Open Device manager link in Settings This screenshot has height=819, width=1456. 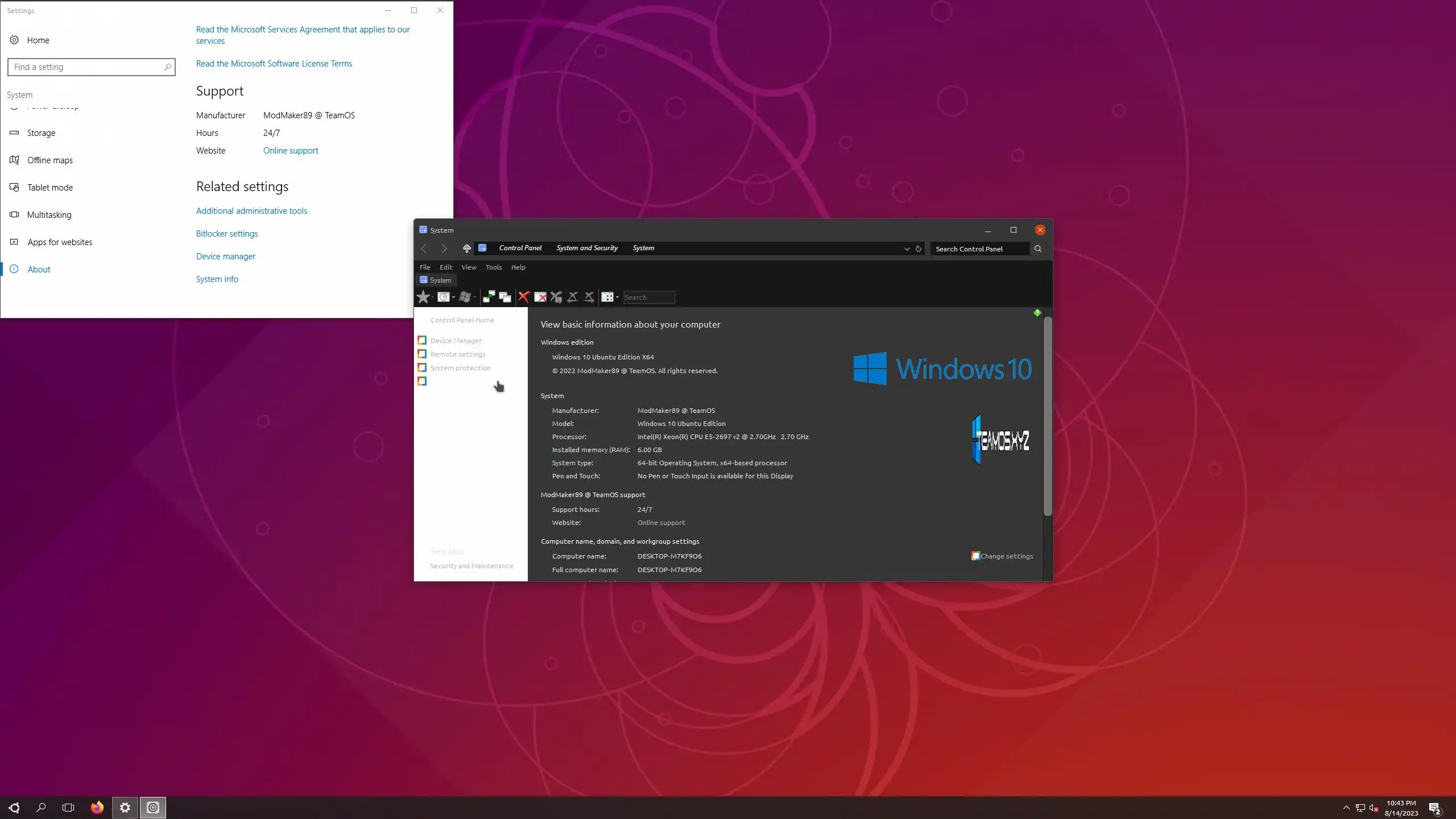(226, 257)
